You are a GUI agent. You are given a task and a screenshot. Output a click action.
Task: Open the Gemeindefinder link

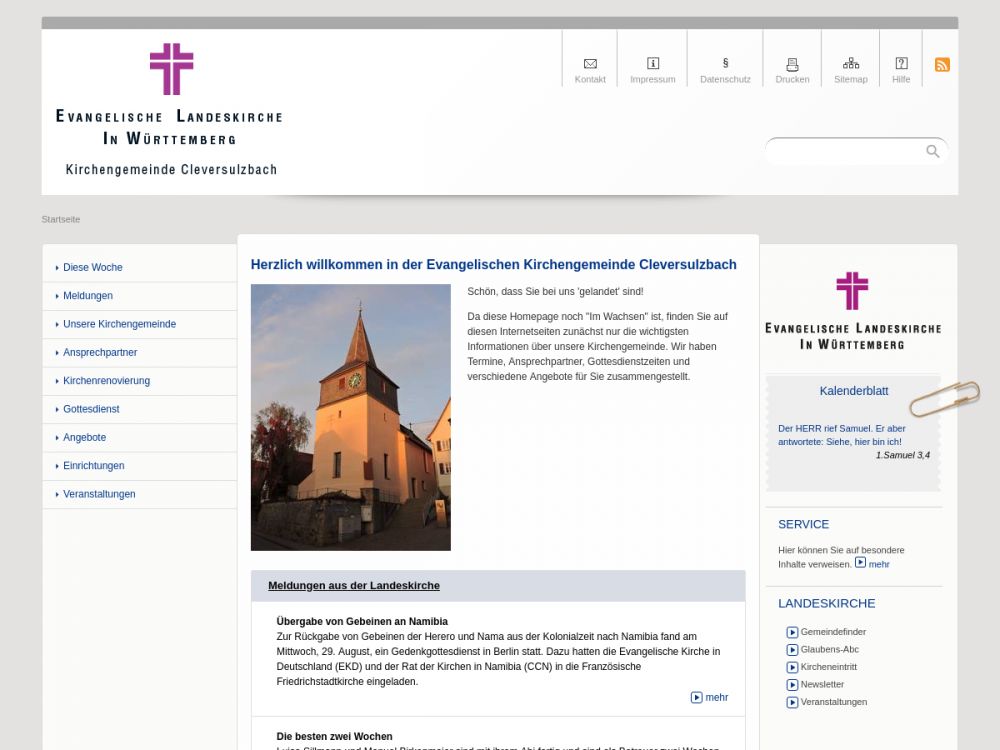click(833, 632)
